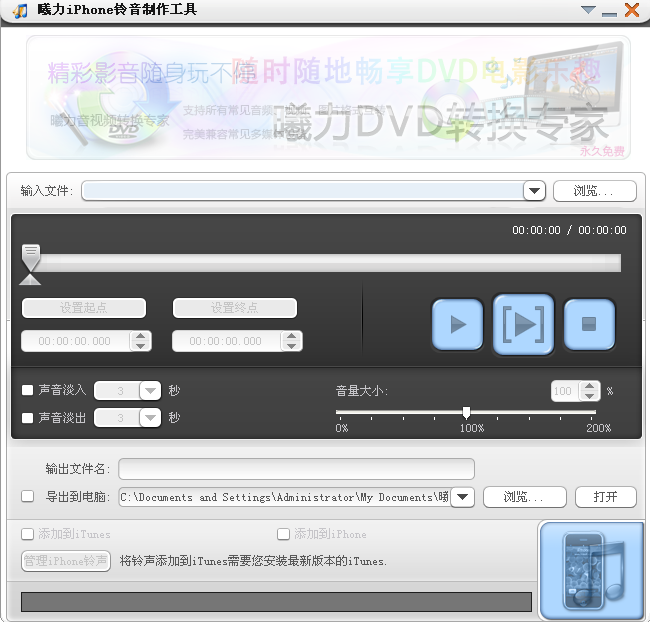Image resolution: width=650 pixels, height=622 pixels.
Task: Click the export path text field
Action: point(285,497)
